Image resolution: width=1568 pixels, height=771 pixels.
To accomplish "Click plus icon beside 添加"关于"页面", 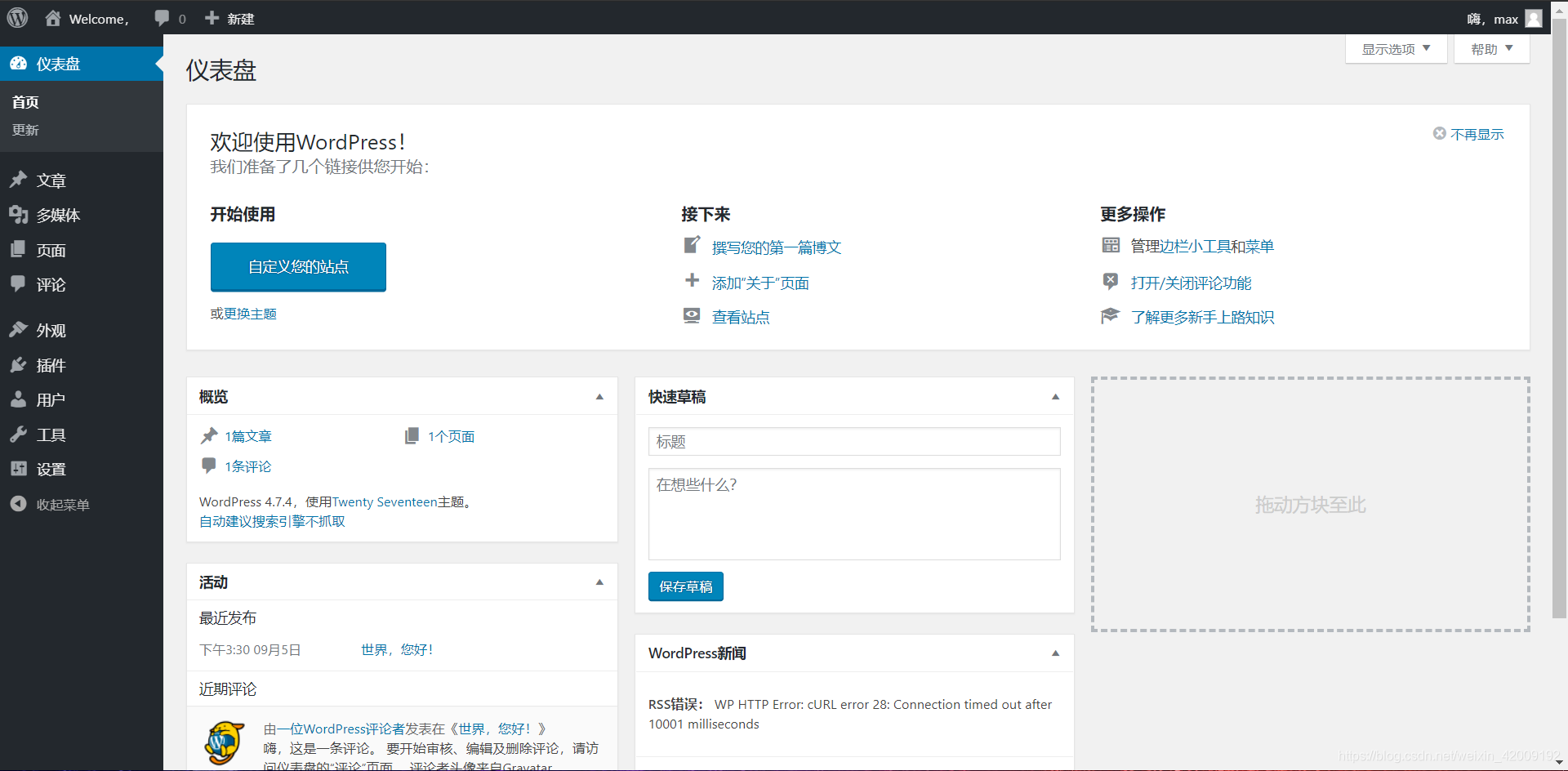I will tap(692, 280).
